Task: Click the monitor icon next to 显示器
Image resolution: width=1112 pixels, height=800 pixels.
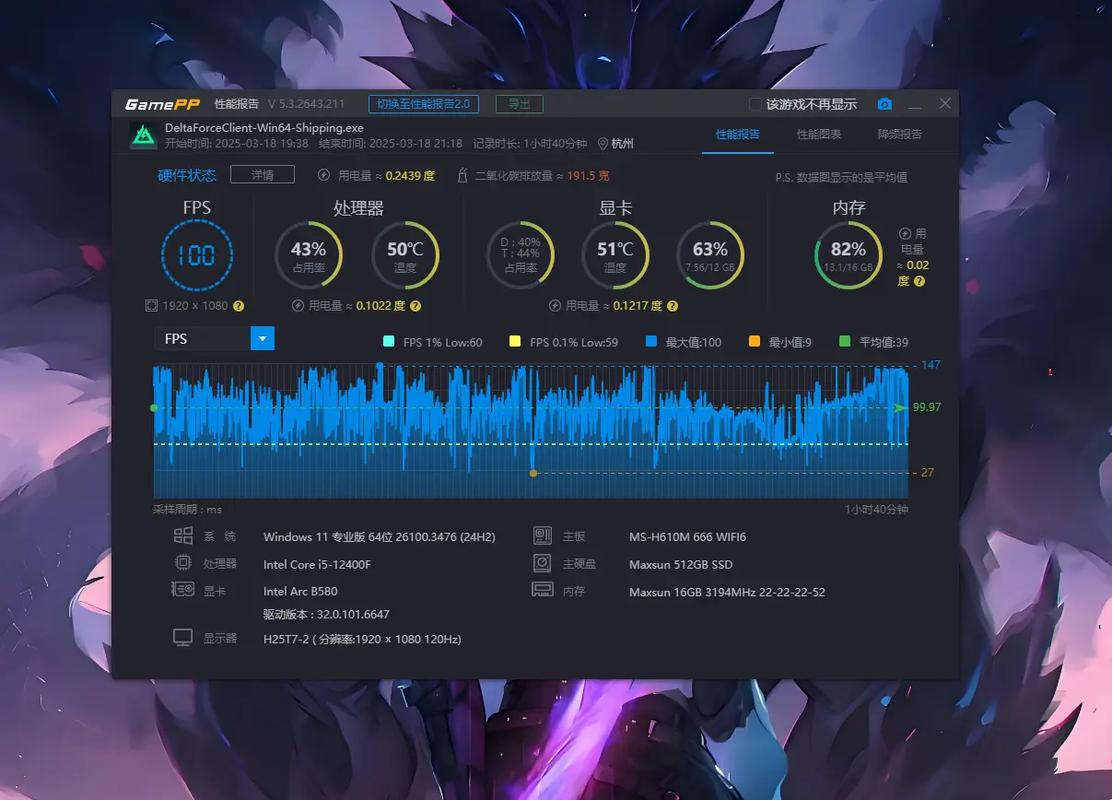Action: [182, 638]
